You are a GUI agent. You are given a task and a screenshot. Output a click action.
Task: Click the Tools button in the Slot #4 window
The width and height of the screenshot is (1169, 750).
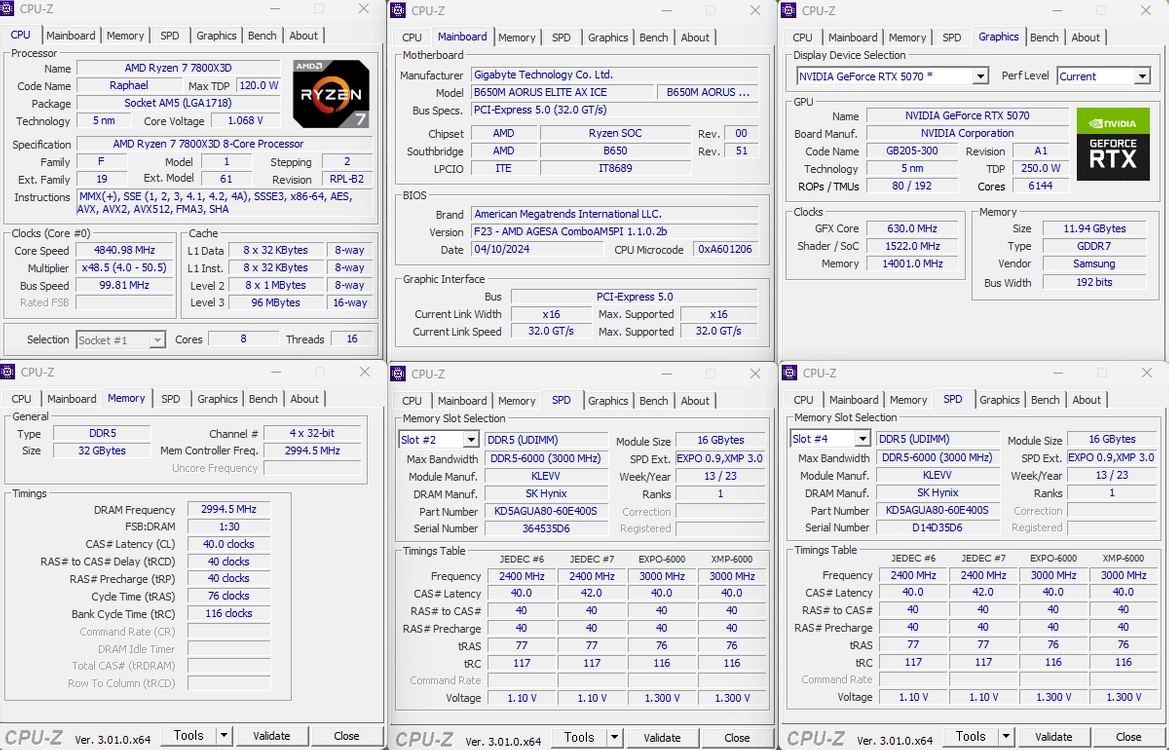(971, 737)
